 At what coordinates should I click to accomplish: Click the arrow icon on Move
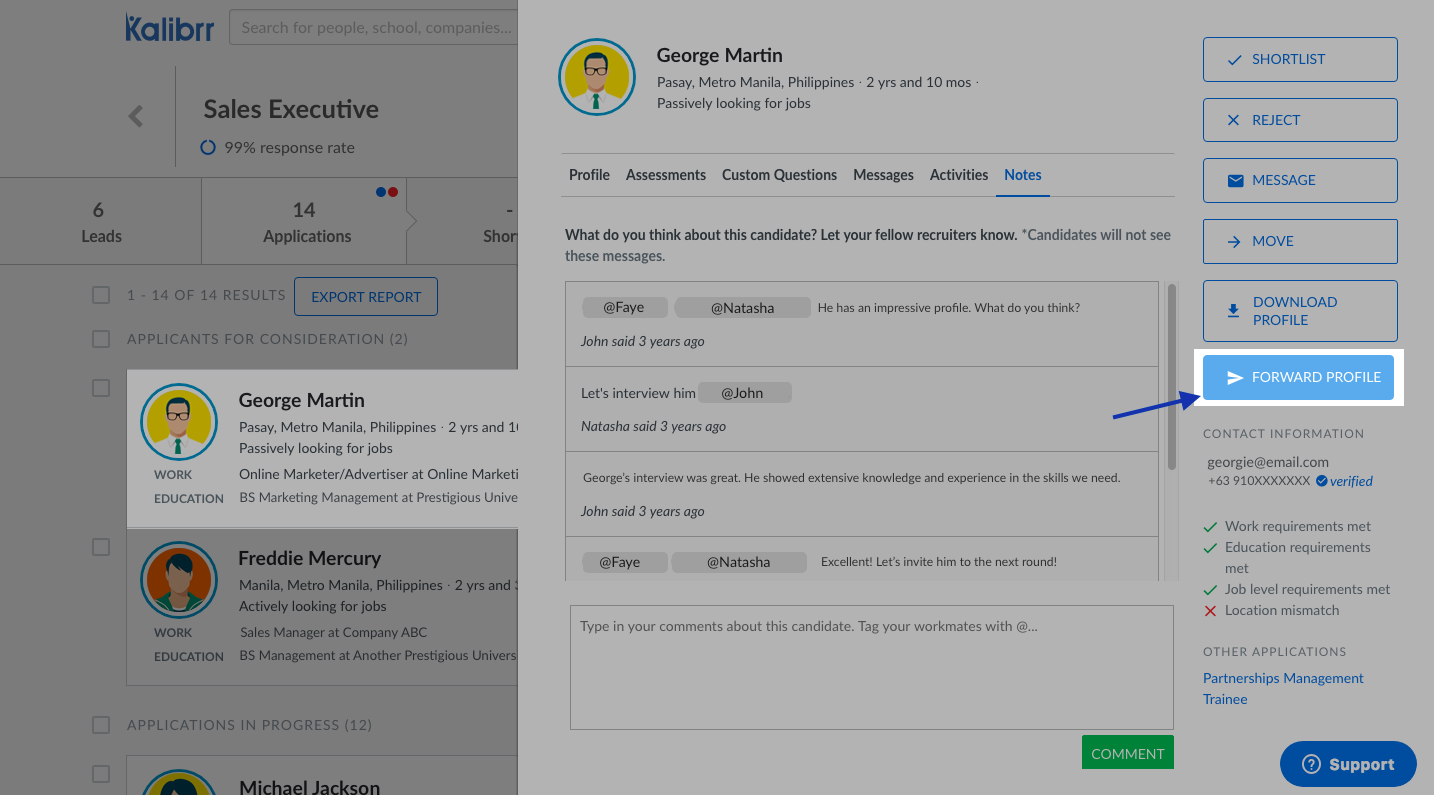(x=1234, y=241)
